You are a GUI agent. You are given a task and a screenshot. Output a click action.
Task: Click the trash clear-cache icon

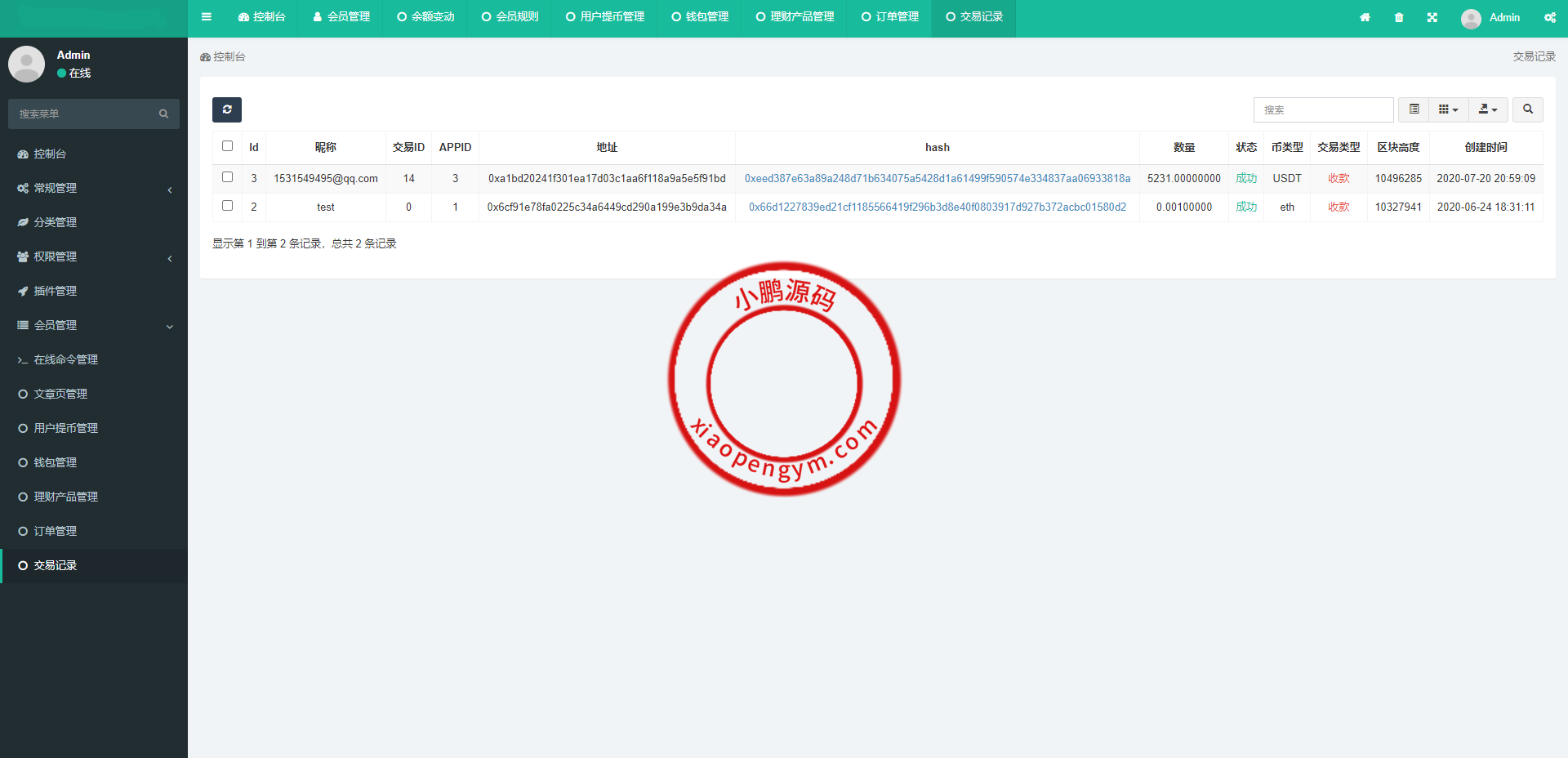click(1399, 17)
